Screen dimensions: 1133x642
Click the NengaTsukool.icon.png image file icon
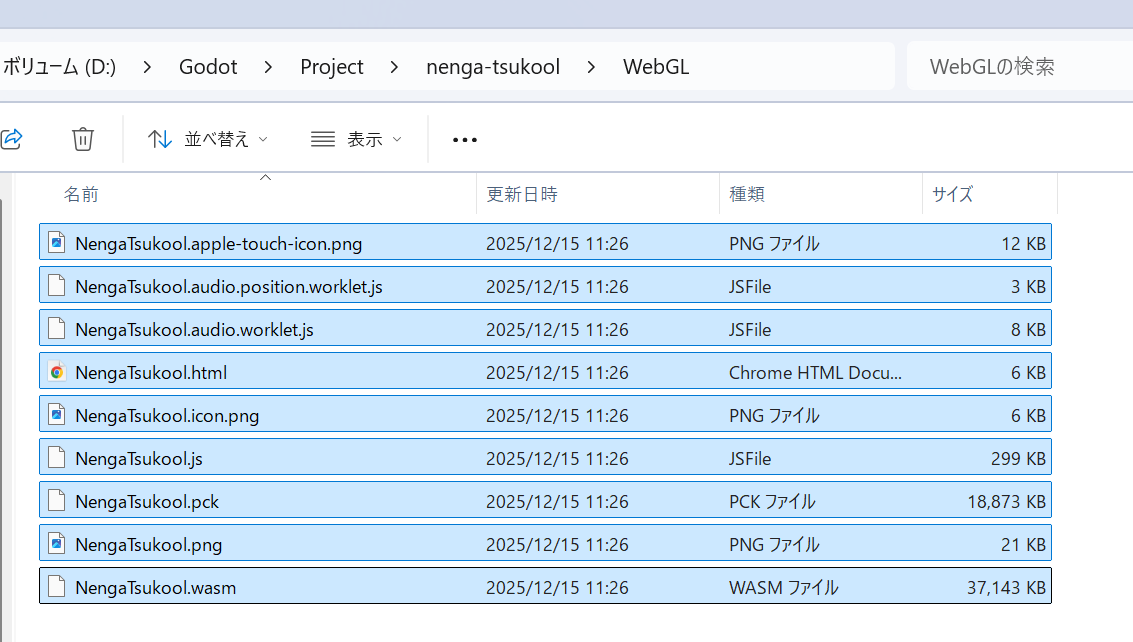(57, 415)
